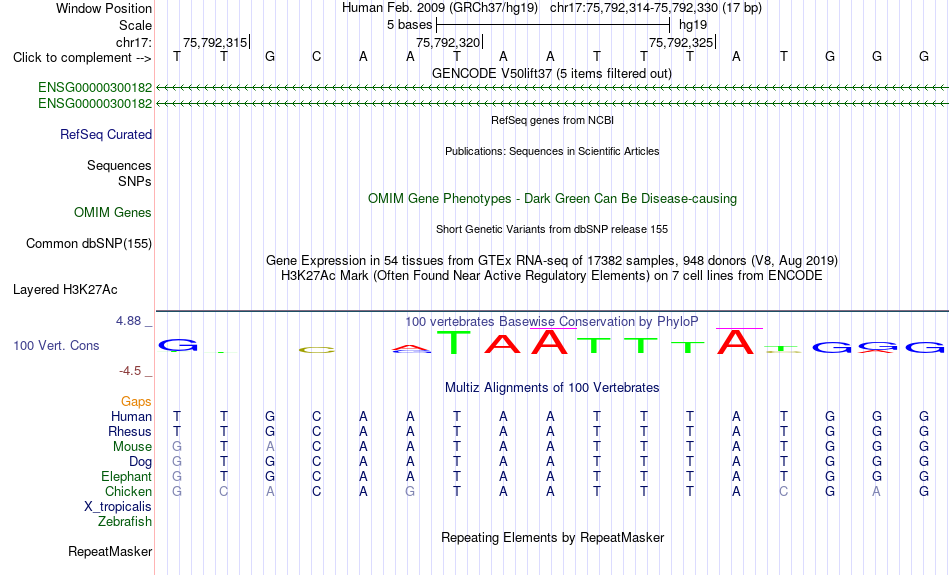Image resolution: width=950 pixels, height=575 pixels.
Task: Click the orange Gaps row label
Action: (x=136, y=401)
